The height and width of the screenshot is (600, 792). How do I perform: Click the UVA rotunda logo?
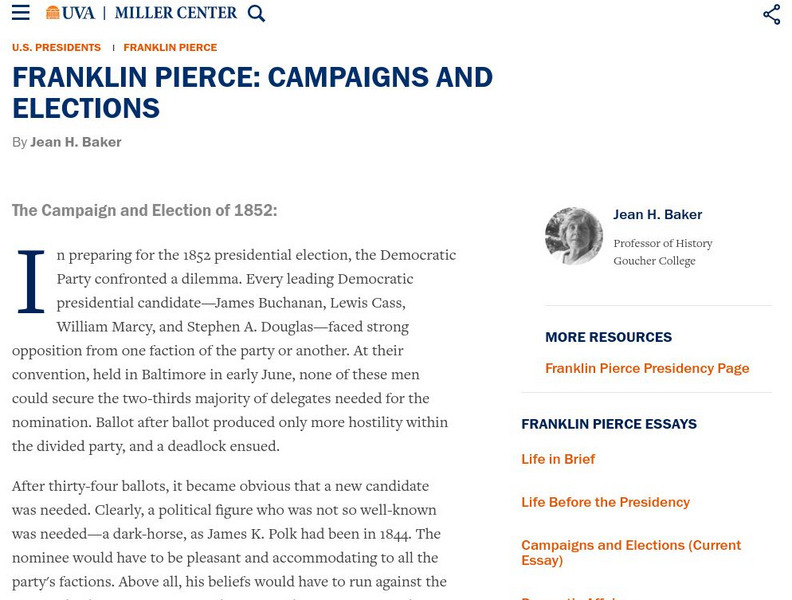tap(53, 13)
